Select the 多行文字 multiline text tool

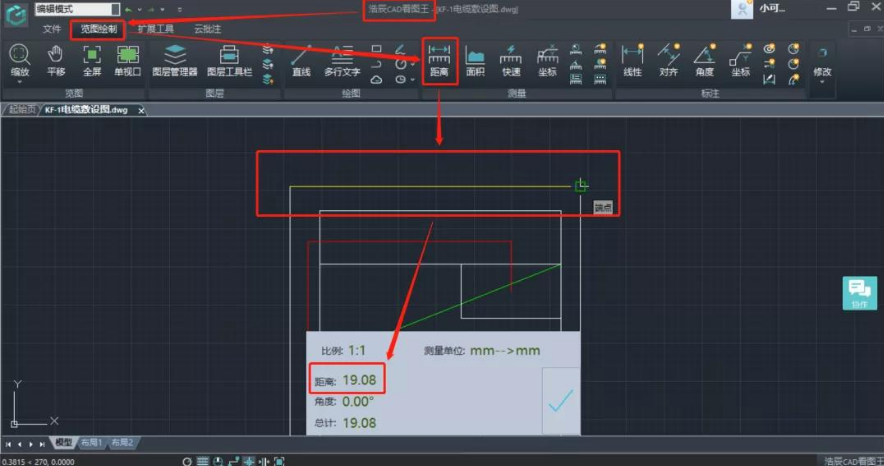click(x=342, y=60)
